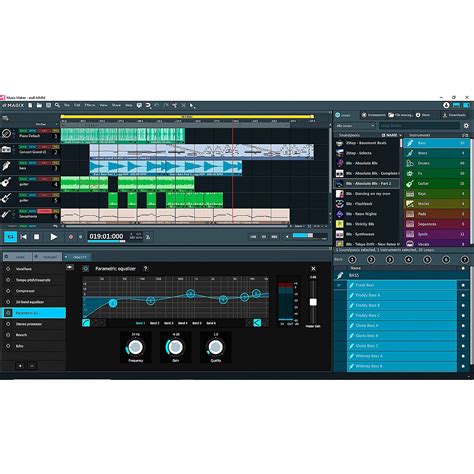Click the bass track instrument icon
The image size is (474, 474).
click(6, 166)
